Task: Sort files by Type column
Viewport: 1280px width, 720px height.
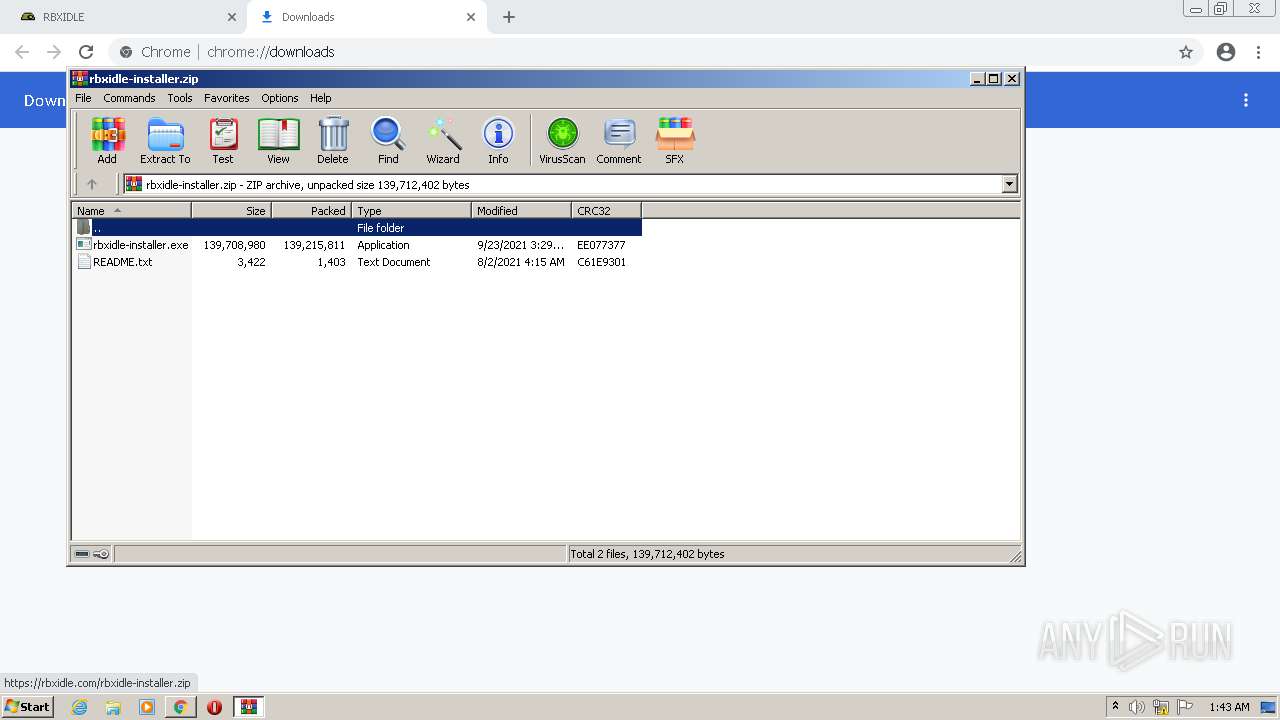Action: pyautogui.click(x=412, y=210)
